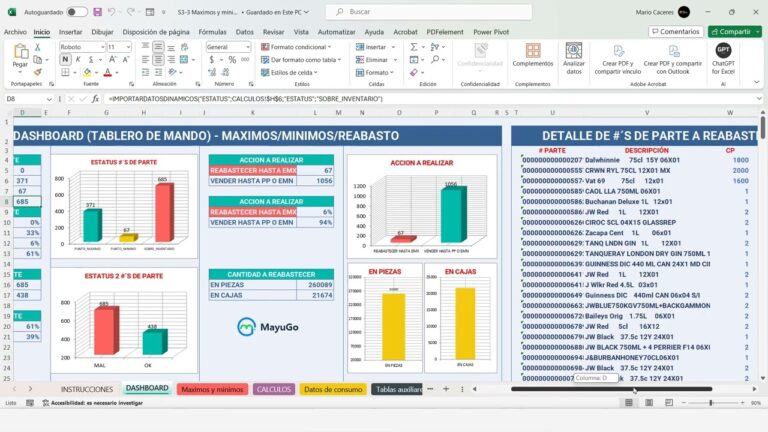Screen dimensions: 768x432
Task: Switch to the Insertar ribbon tab
Action: (x=71, y=32)
